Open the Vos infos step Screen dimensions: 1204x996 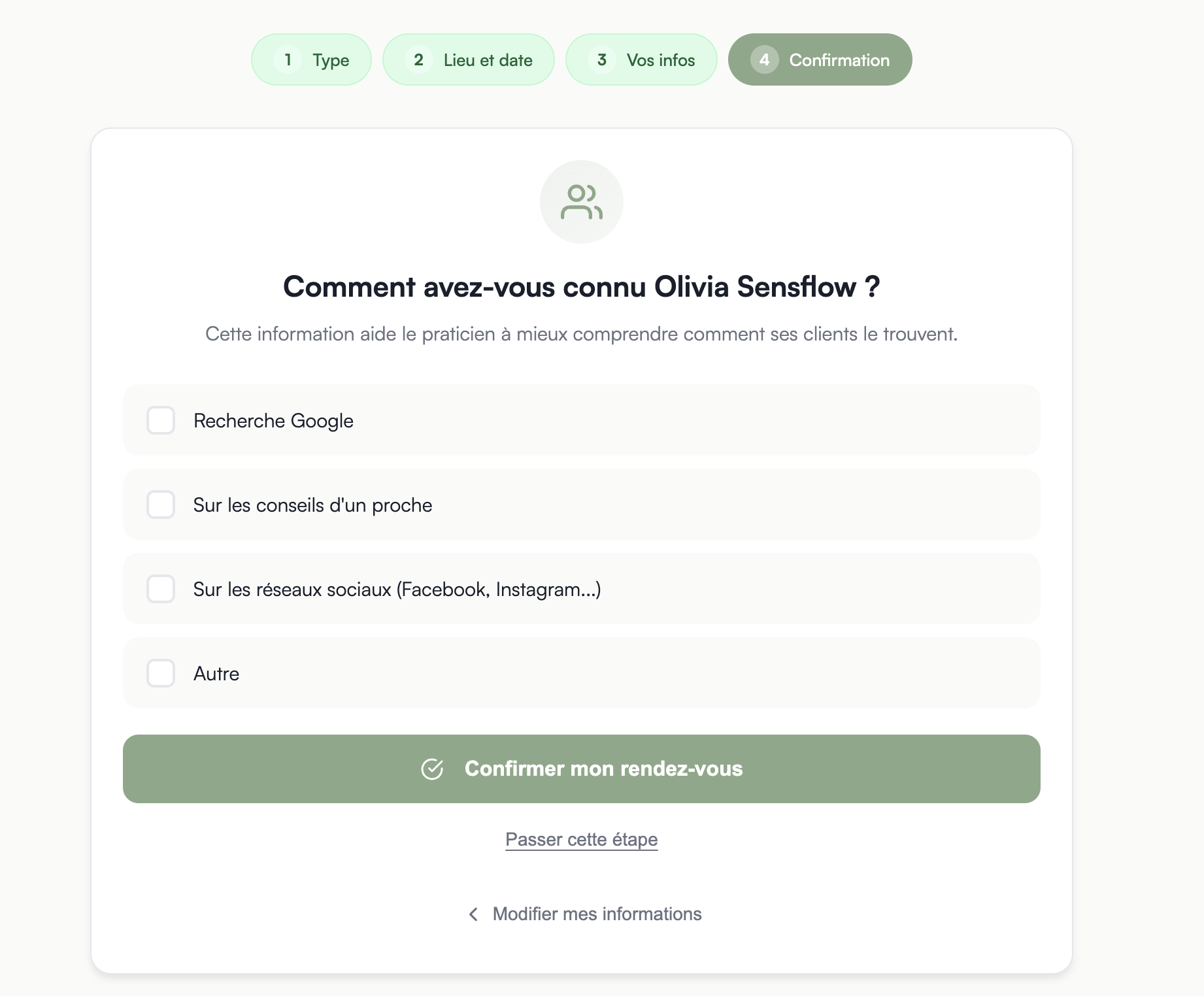[642, 59]
